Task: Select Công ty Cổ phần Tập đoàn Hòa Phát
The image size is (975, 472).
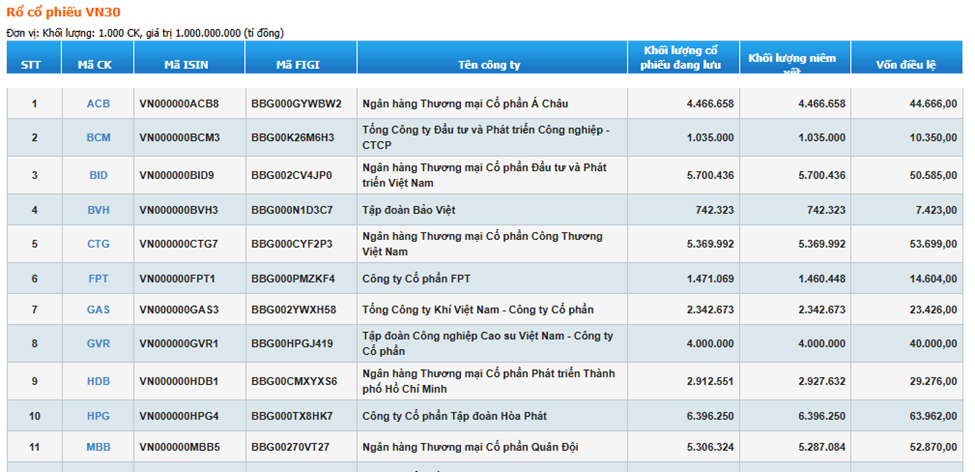Action: (x=455, y=416)
